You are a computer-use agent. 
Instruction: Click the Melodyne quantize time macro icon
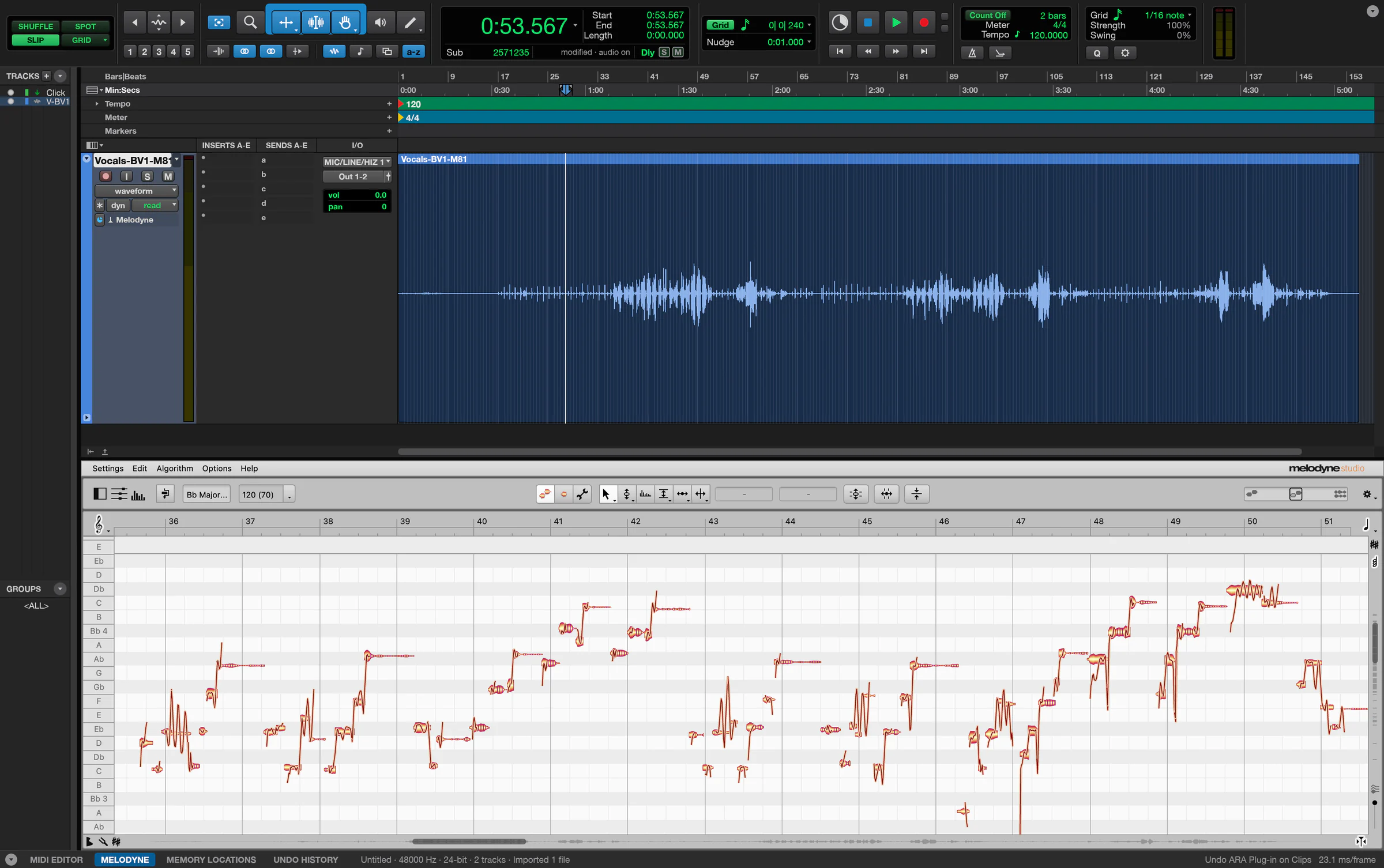[x=886, y=494]
